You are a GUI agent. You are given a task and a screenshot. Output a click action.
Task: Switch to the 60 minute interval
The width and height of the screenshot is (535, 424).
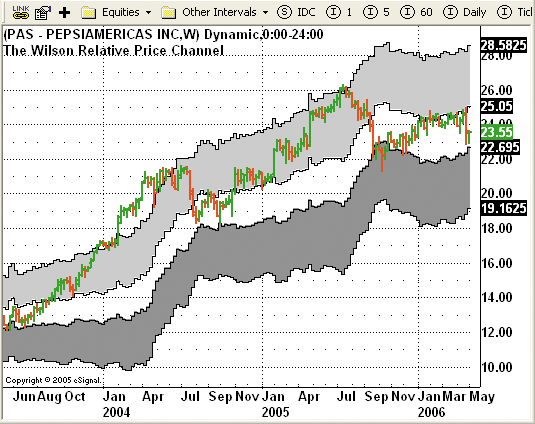(x=426, y=13)
